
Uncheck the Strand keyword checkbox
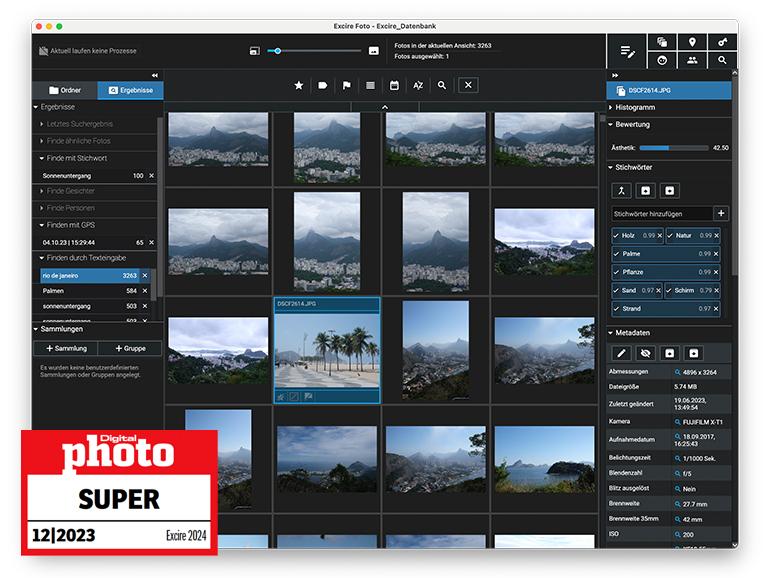pos(616,308)
